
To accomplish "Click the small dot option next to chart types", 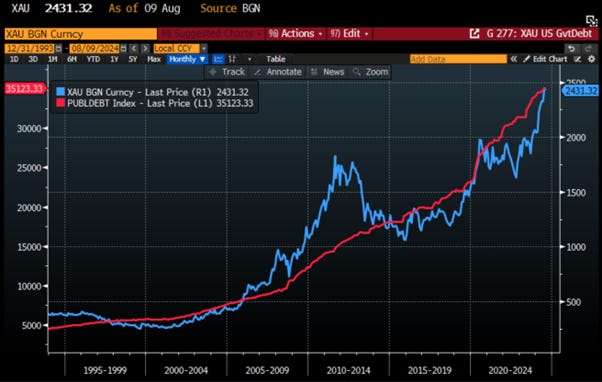I will pos(250,59).
